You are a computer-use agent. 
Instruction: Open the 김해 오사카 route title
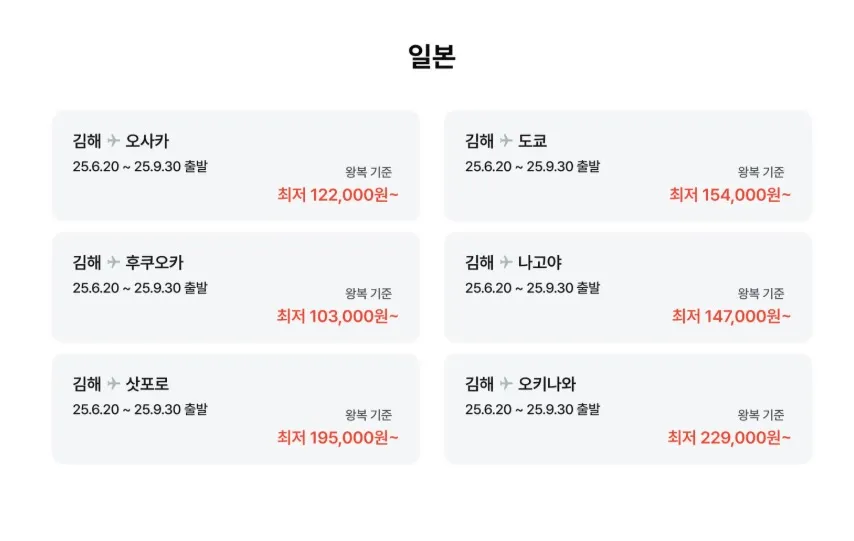pos(121,141)
